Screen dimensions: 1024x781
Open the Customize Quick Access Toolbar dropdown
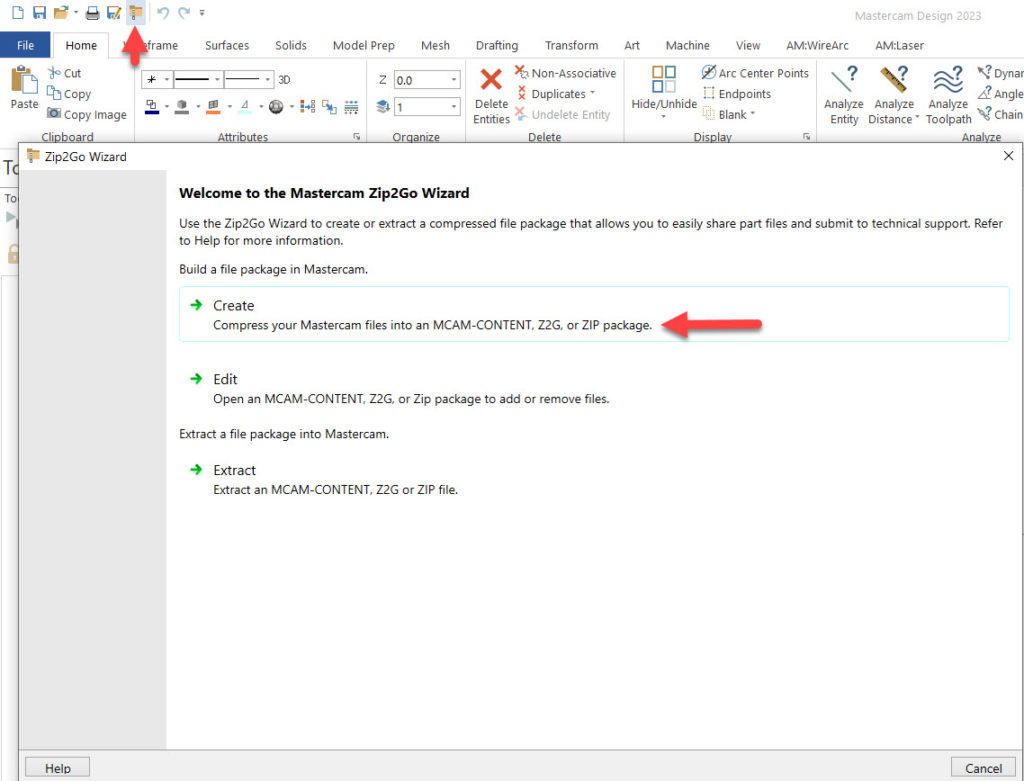(202, 13)
